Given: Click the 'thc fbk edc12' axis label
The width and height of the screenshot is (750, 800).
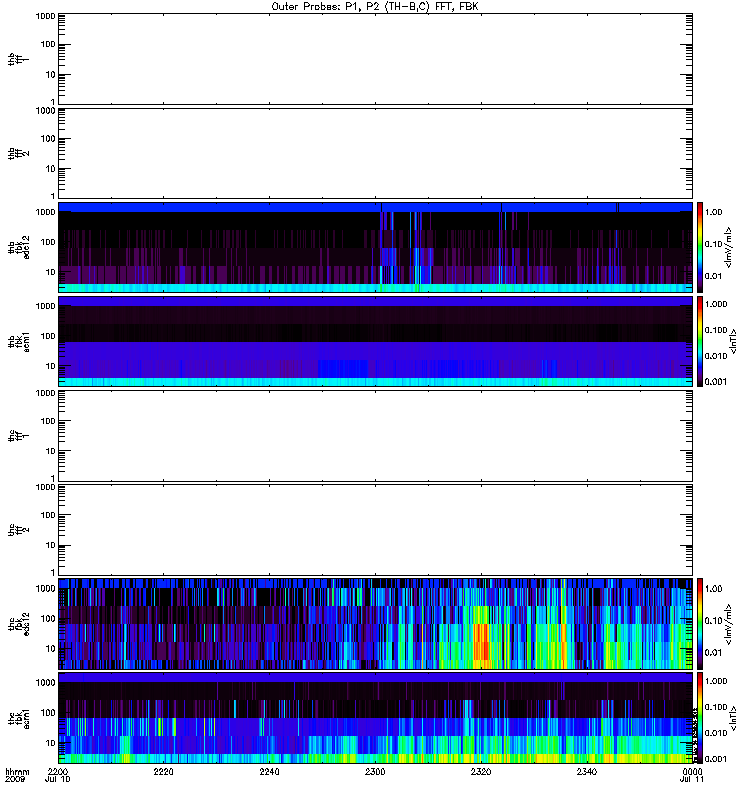Looking at the screenshot, I should click(19, 624).
